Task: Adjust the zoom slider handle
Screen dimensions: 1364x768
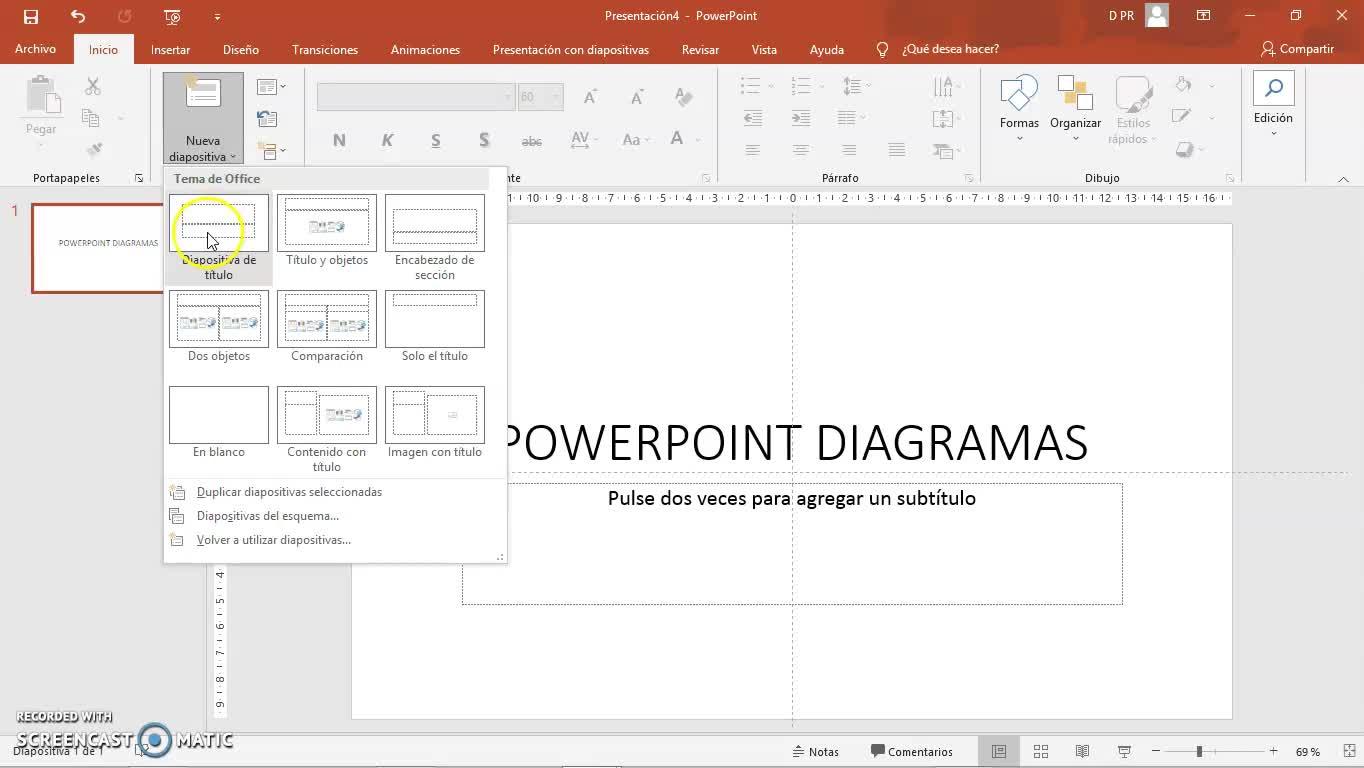Action: 1199,751
